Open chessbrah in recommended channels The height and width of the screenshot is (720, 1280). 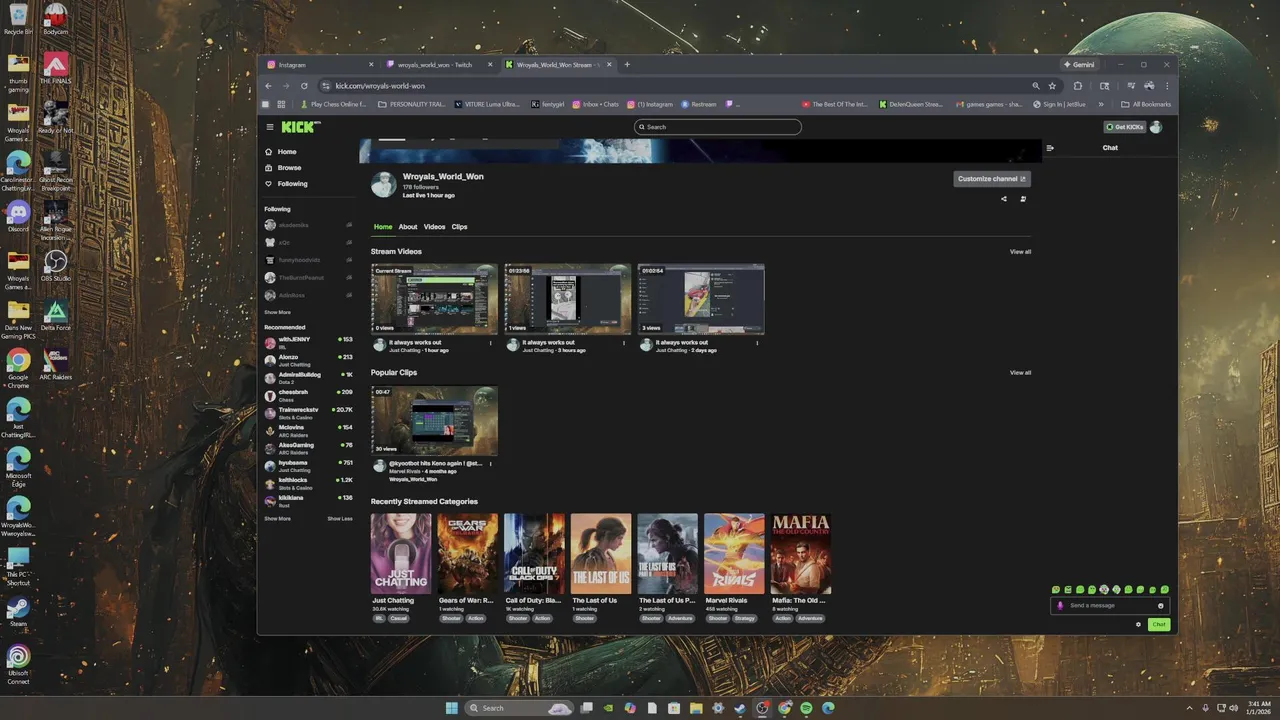(x=308, y=394)
